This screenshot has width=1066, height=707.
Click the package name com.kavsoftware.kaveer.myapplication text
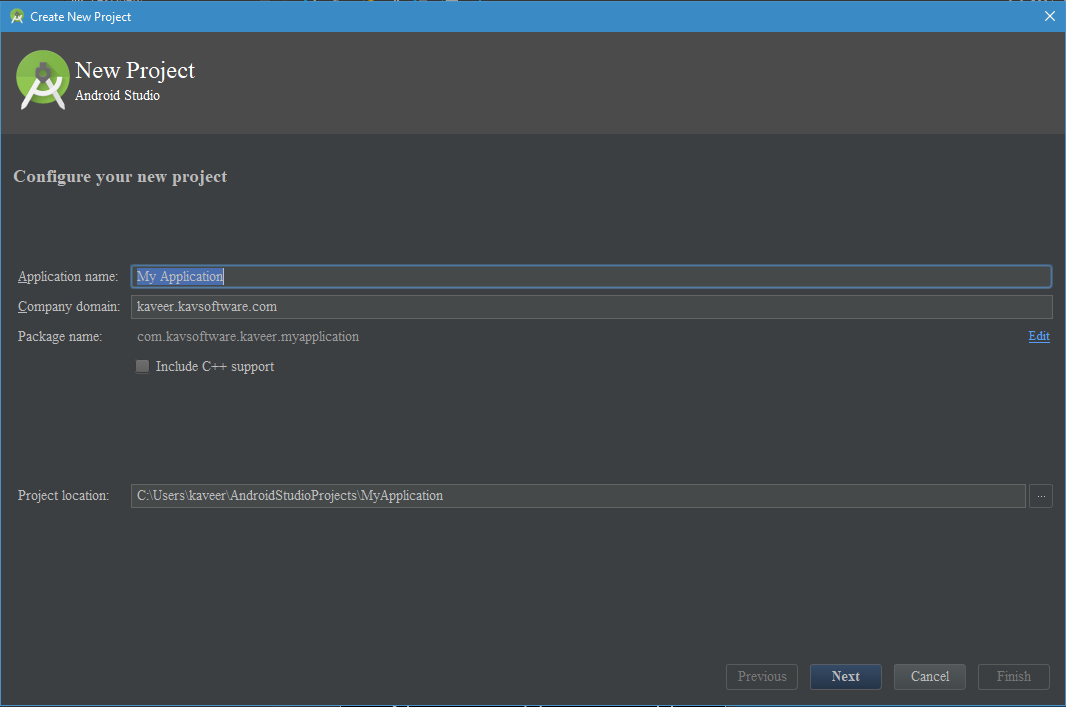coord(248,337)
